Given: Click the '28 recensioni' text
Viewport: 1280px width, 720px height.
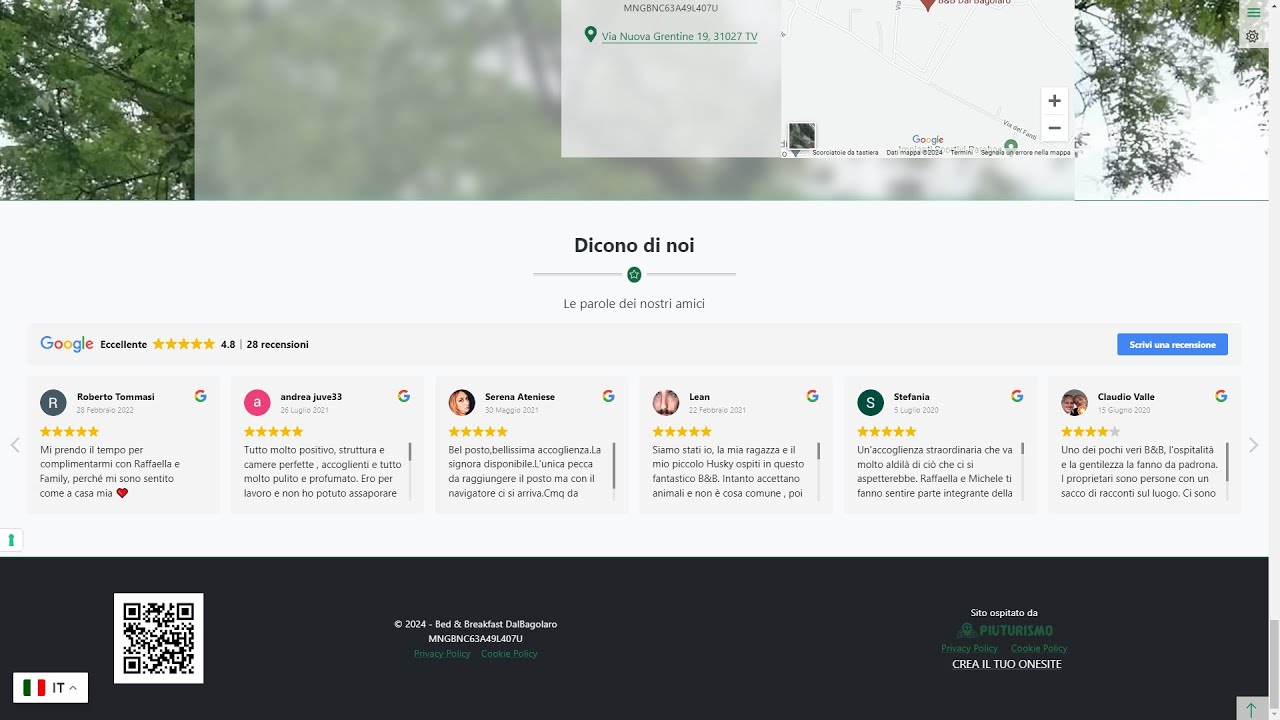Looking at the screenshot, I should tap(278, 344).
